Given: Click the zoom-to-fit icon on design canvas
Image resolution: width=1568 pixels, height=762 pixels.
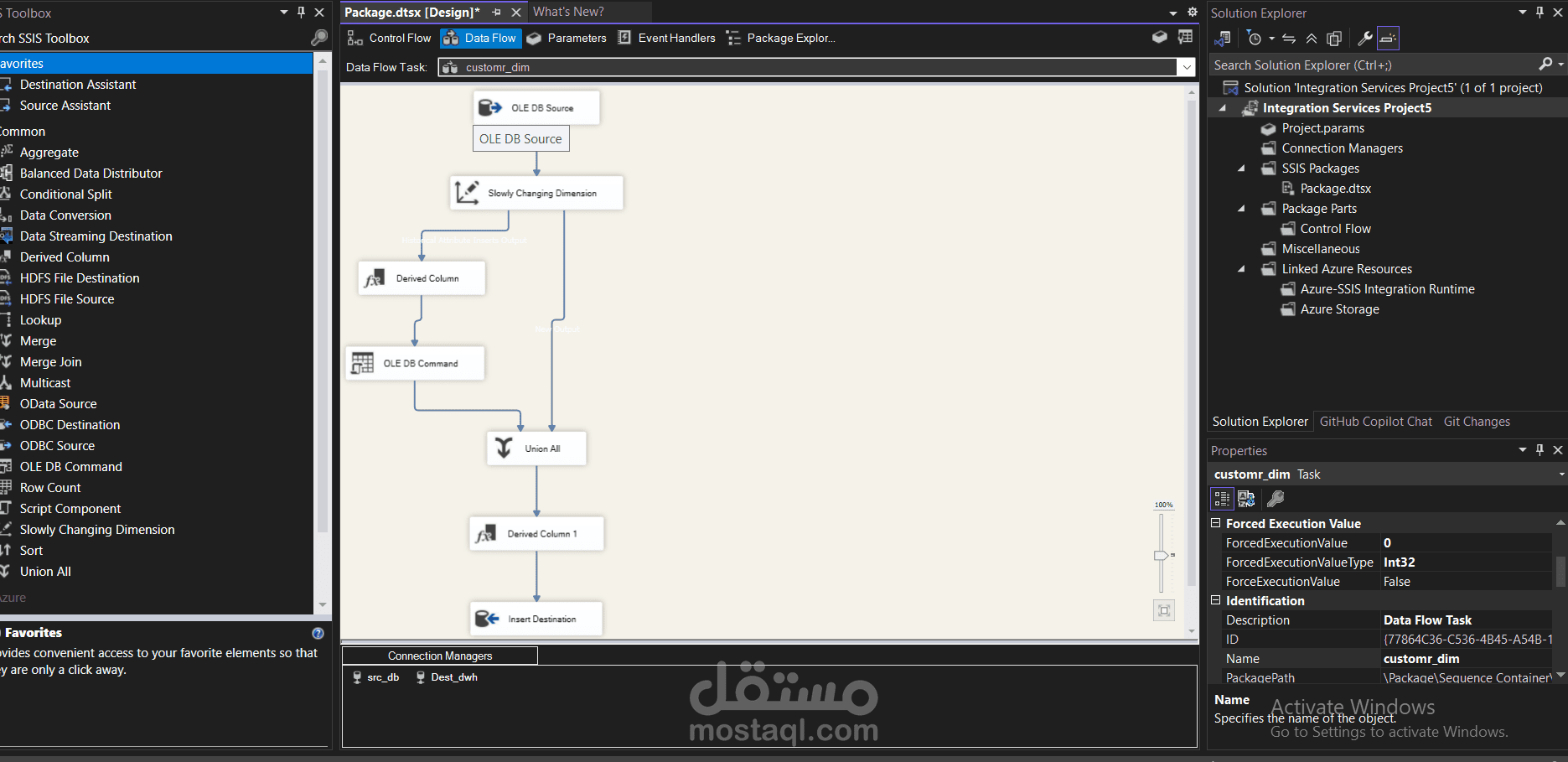Looking at the screenshot, I should 1164,610.
